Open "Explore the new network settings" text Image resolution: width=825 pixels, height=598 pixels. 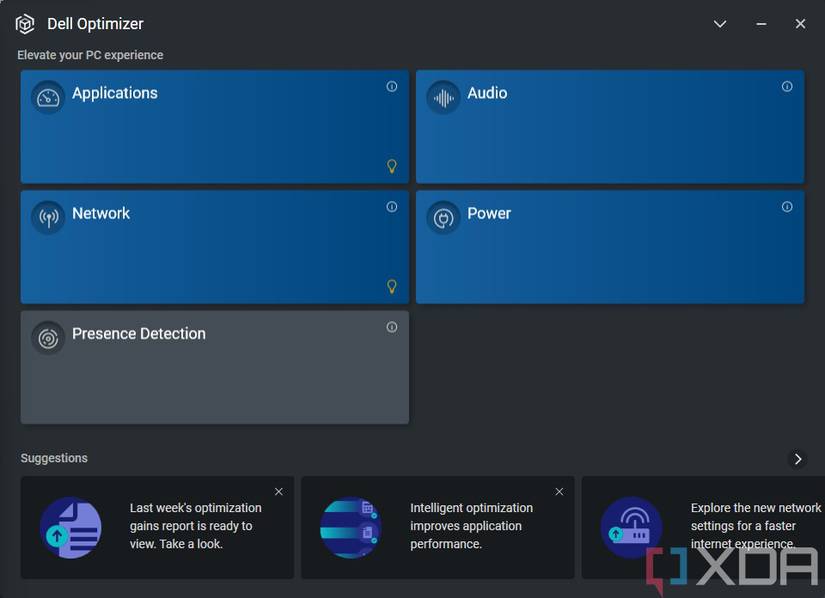756,525
